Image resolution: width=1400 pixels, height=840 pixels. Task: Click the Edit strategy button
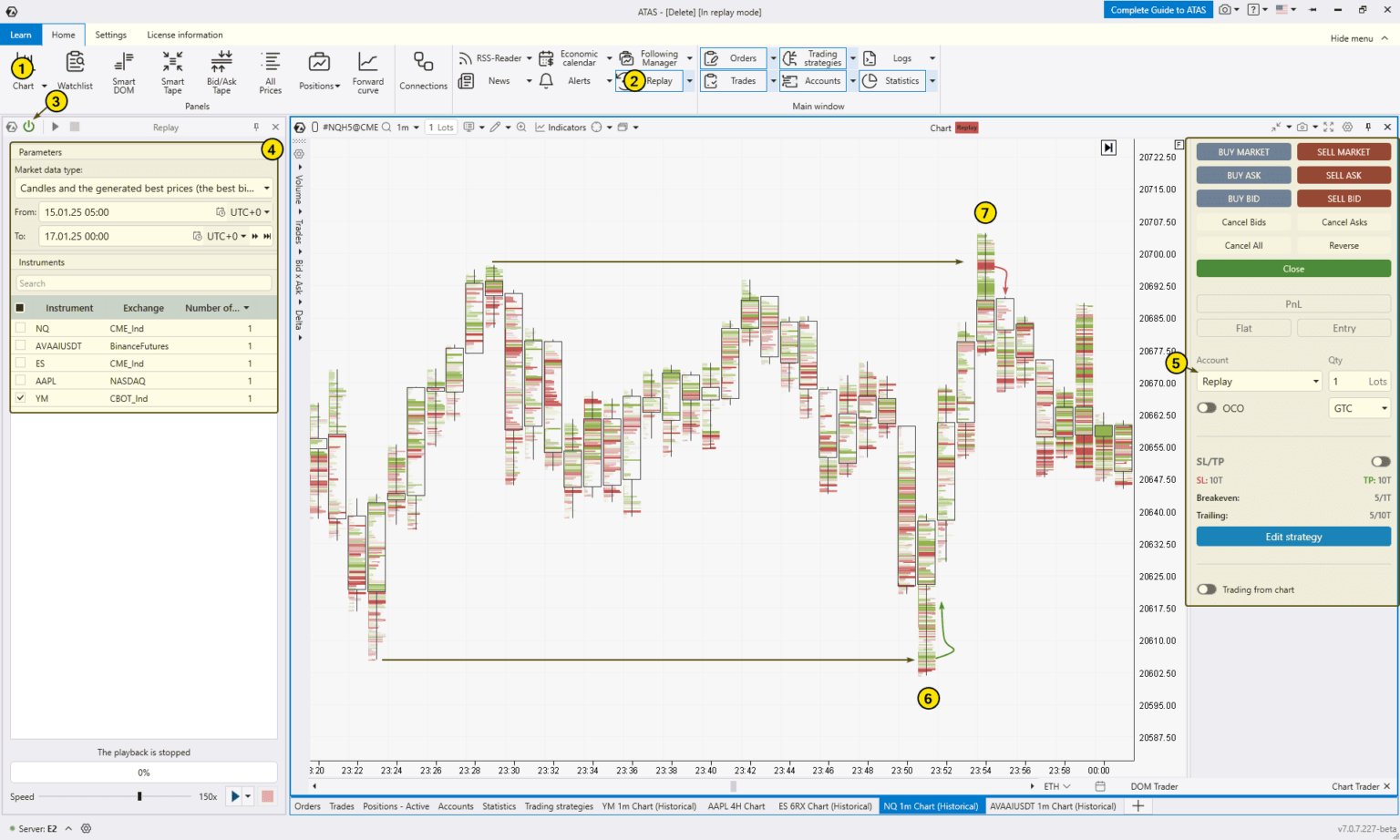(1292, 537)
